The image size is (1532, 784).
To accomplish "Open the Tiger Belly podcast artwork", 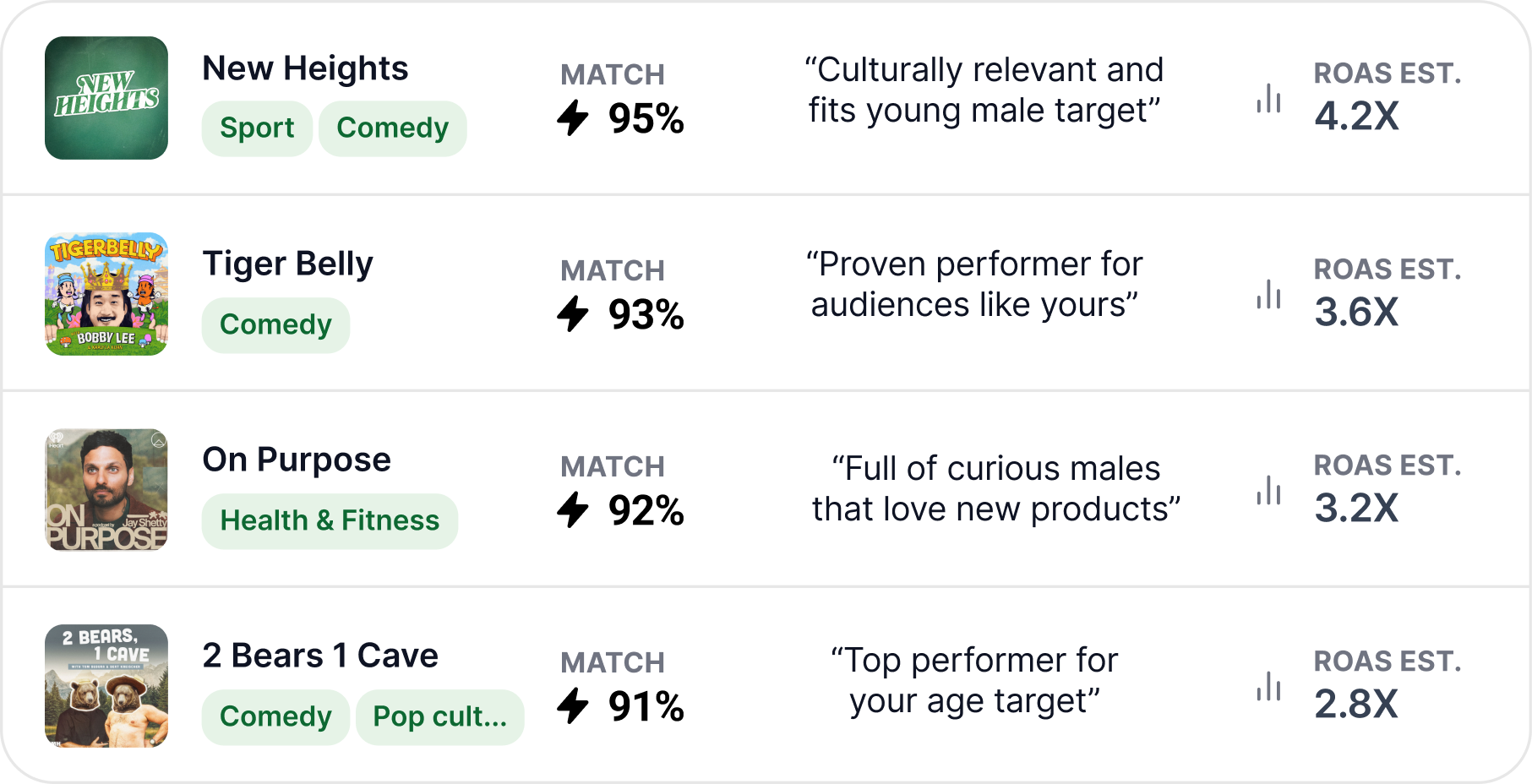I will [106, 294].
